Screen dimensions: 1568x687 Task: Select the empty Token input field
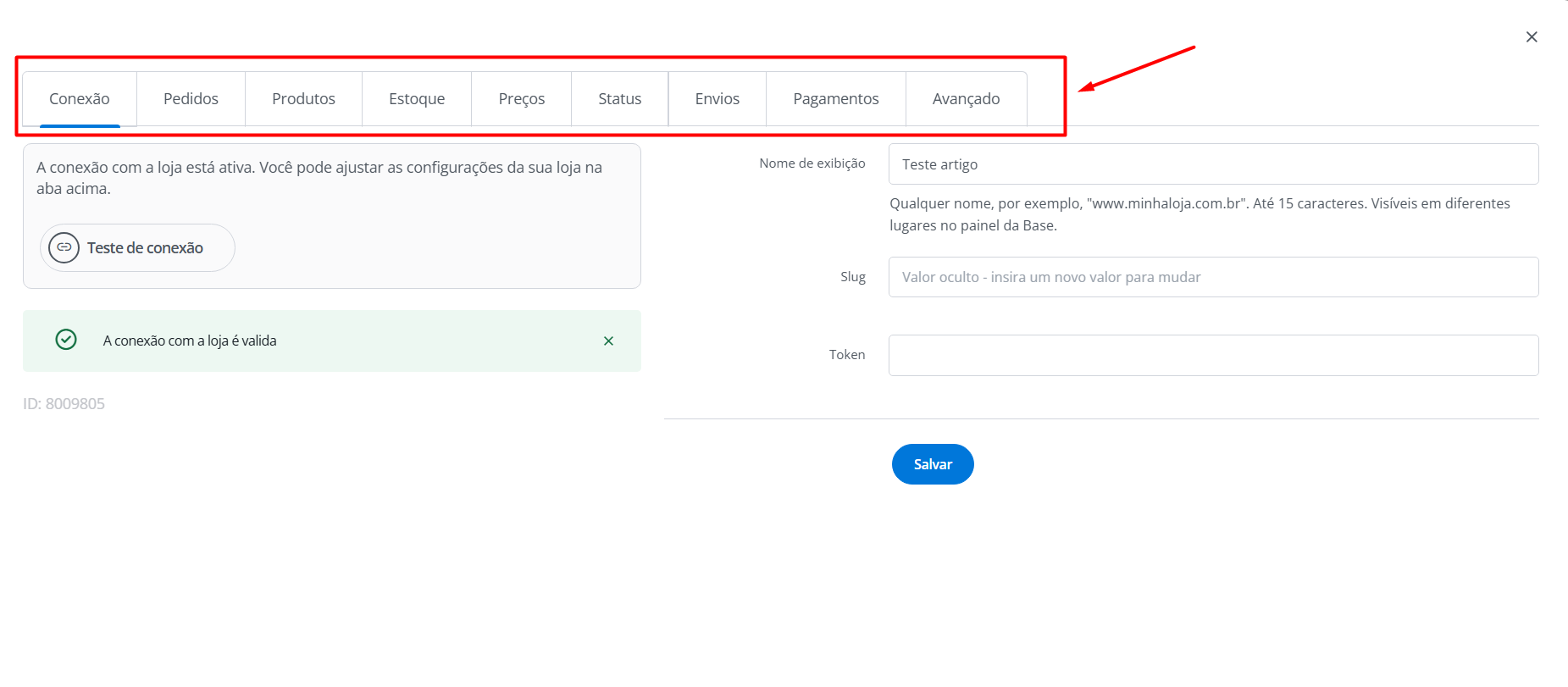coord(1213,355)
